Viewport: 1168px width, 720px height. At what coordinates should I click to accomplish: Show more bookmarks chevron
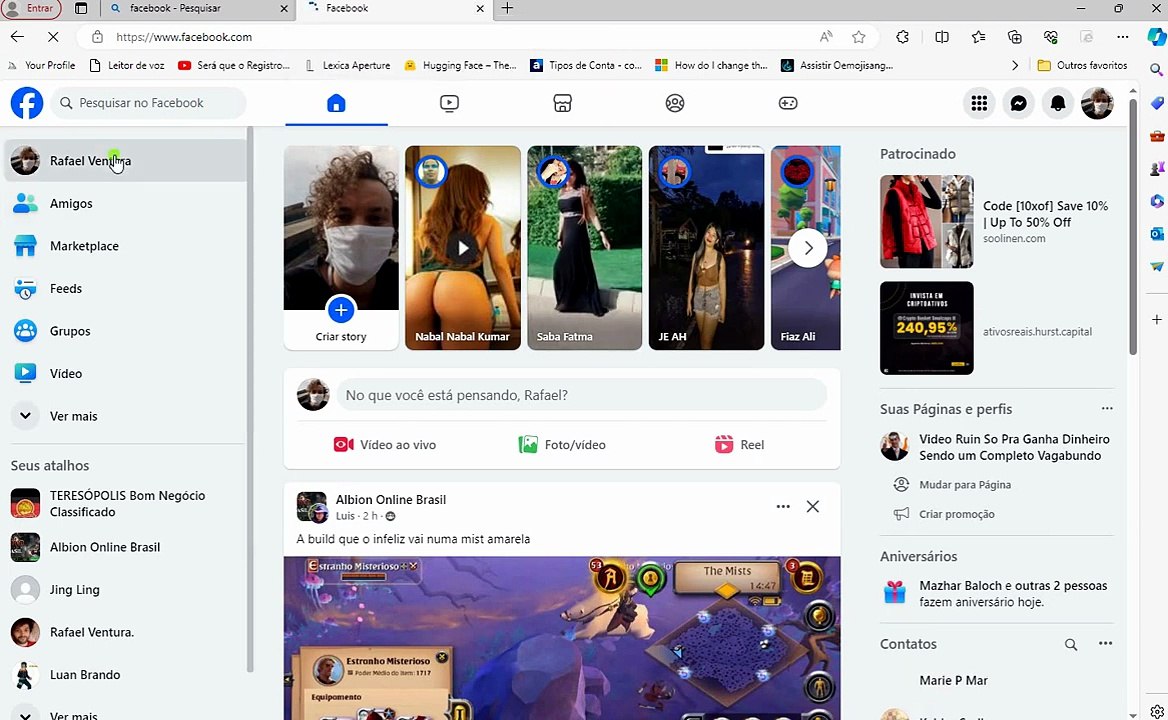(x=1015, y=66)
